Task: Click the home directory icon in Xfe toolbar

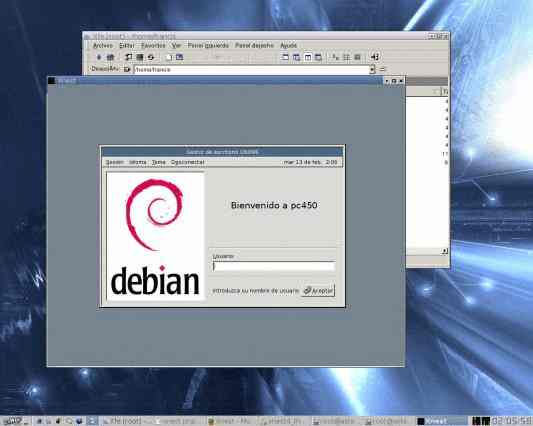Action: click(110, 57)
